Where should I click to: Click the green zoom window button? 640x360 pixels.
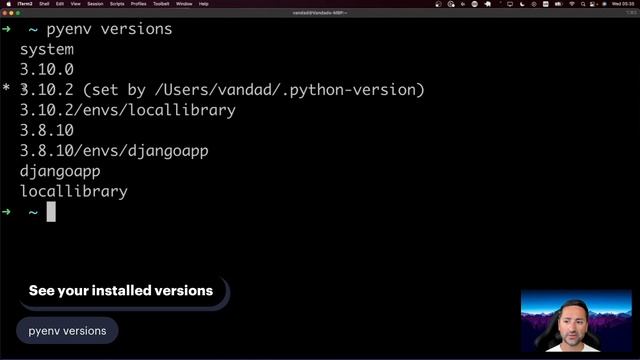[18, 13]
